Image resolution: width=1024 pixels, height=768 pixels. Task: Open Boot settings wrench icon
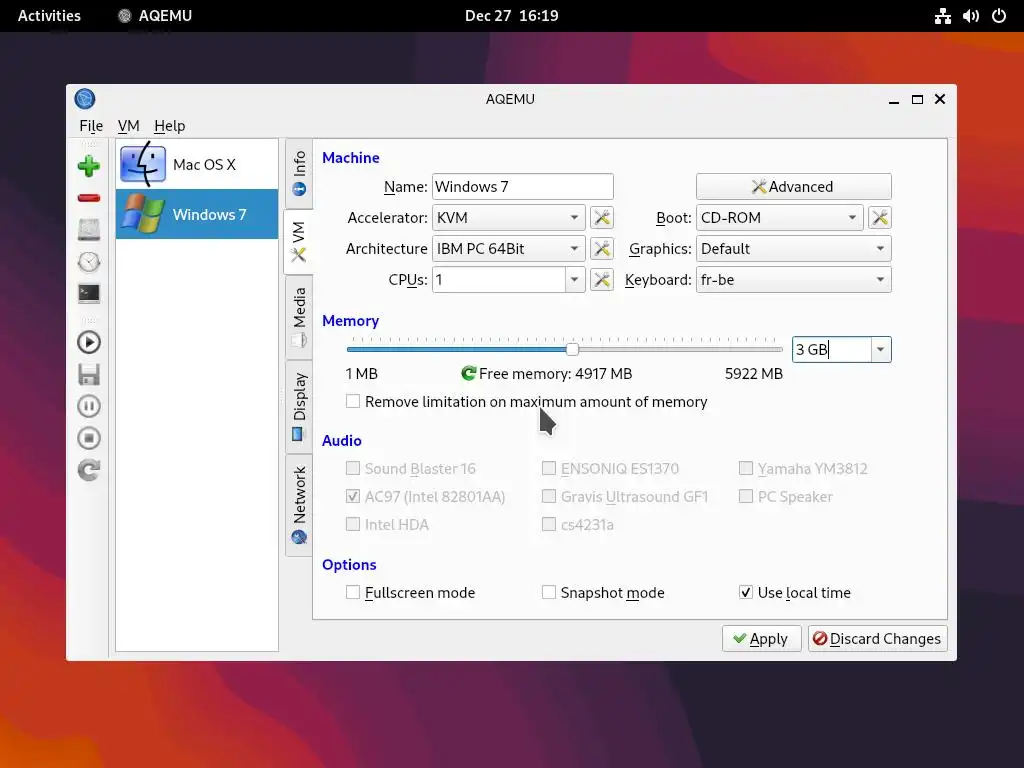[880, 217]
